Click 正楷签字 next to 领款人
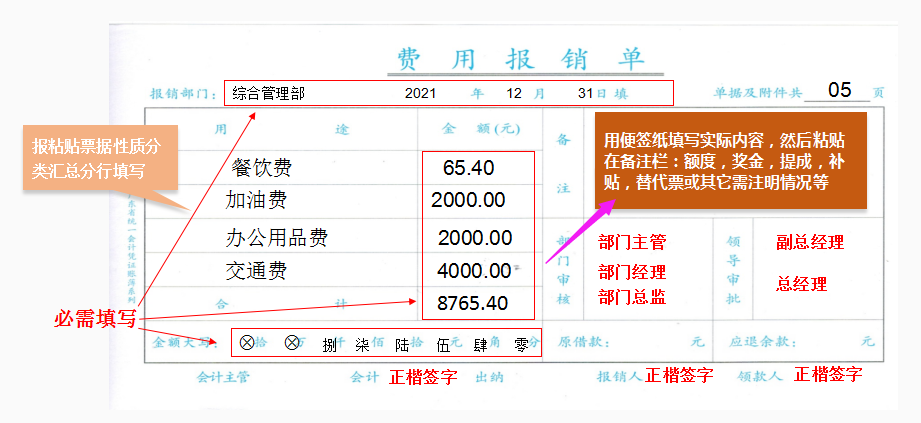The image size is (921, 423). (828, 374)
